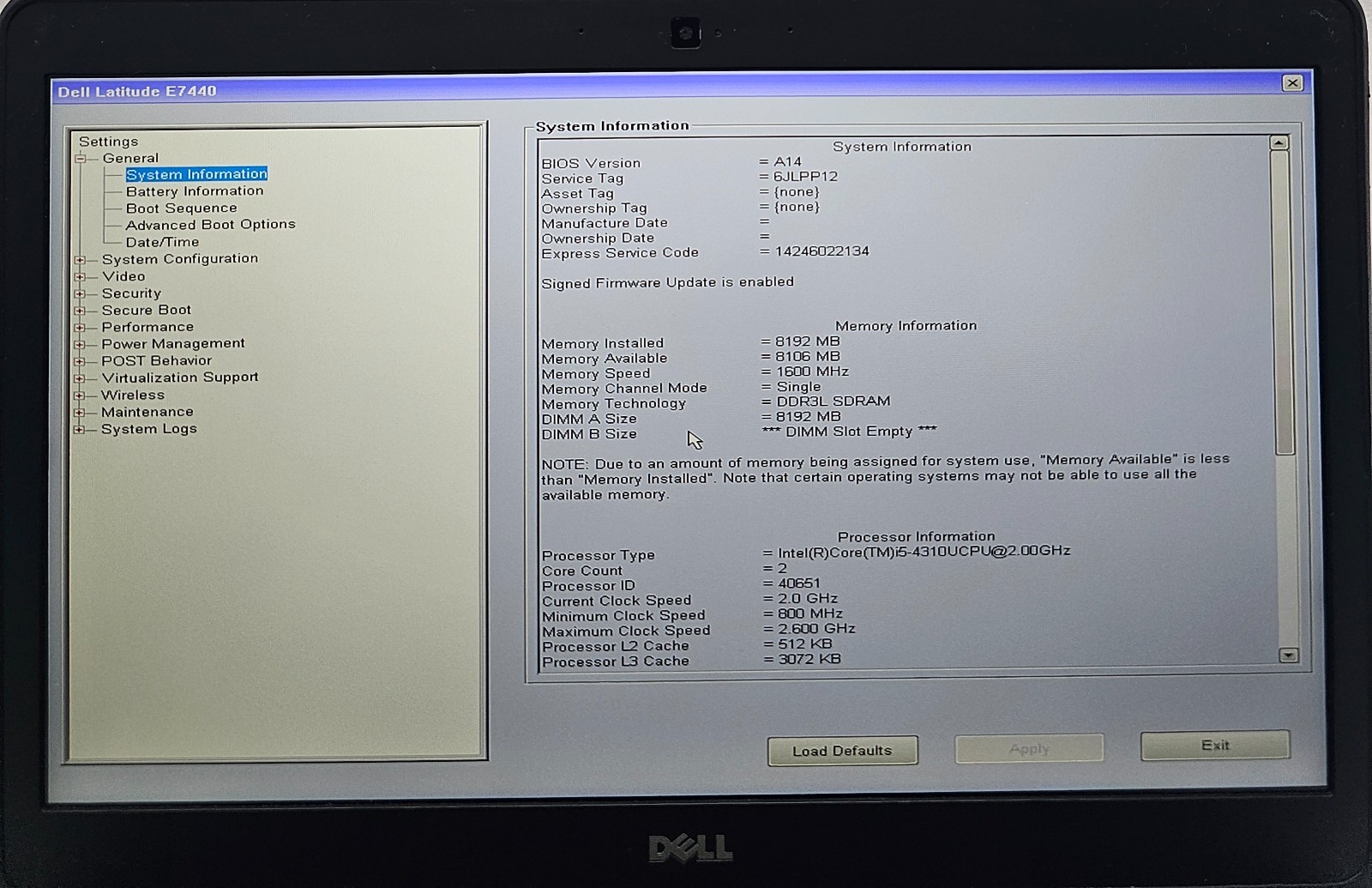Image resolution: width=1372 pixels, height=888 pixels.
Task: Expand the System Logs node
Action: pyautogui.click(x=80, y=430)
